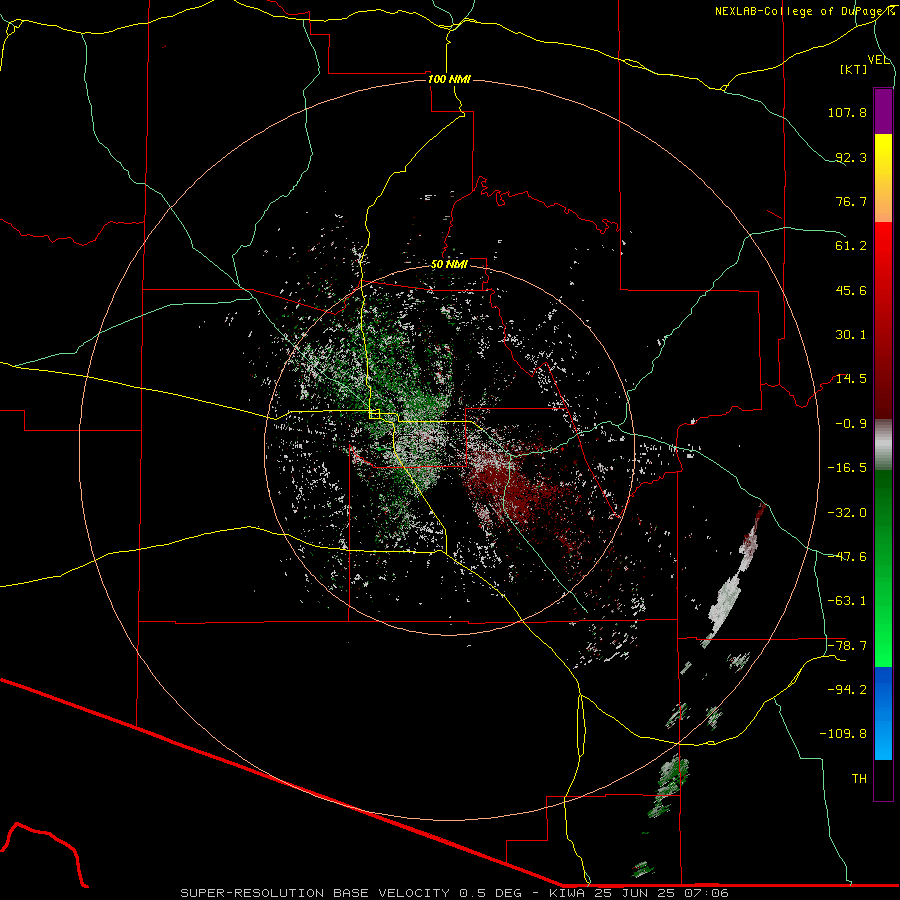Click the -63.1 velocity scale value

click(847, 601)
